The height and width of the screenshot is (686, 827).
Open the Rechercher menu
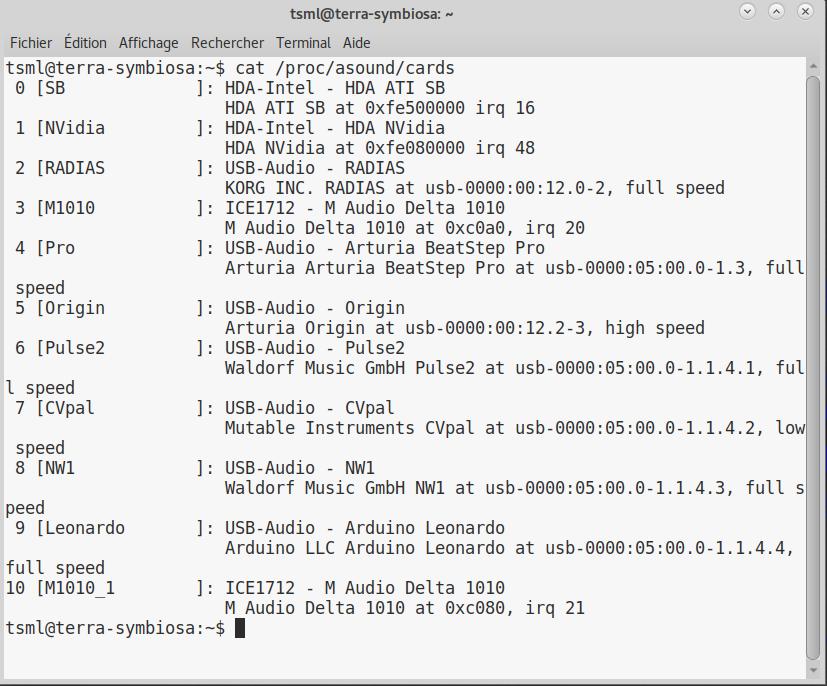click(227, 43)
